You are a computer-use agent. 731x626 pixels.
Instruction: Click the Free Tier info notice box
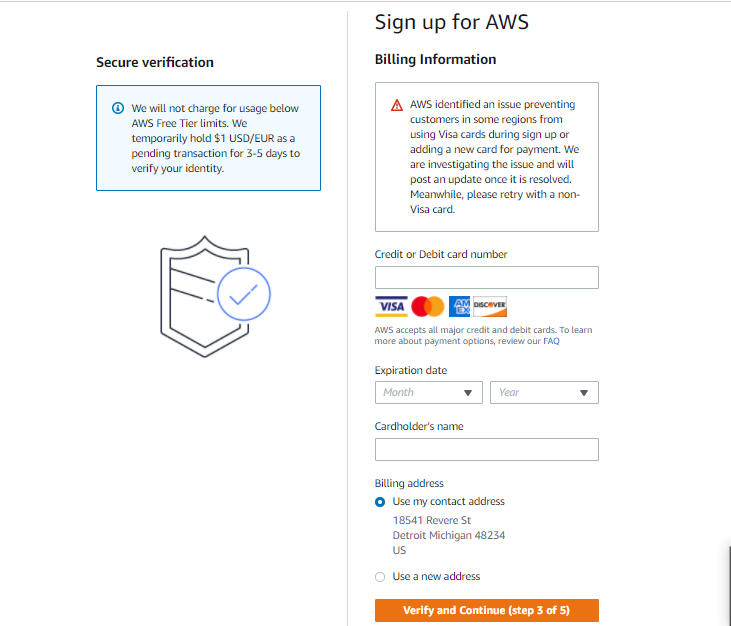208,138
